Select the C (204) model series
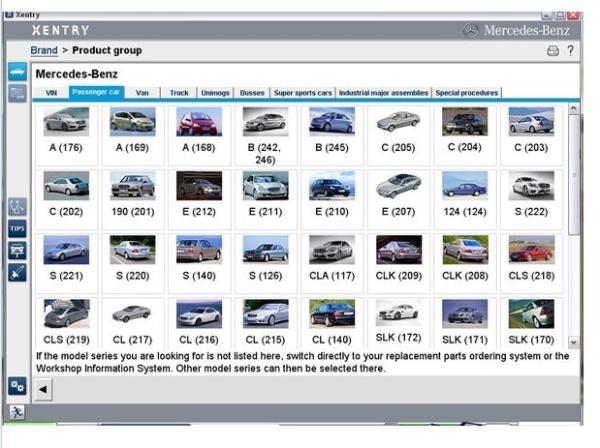The image size is (600, 448). tap(465, 135)
